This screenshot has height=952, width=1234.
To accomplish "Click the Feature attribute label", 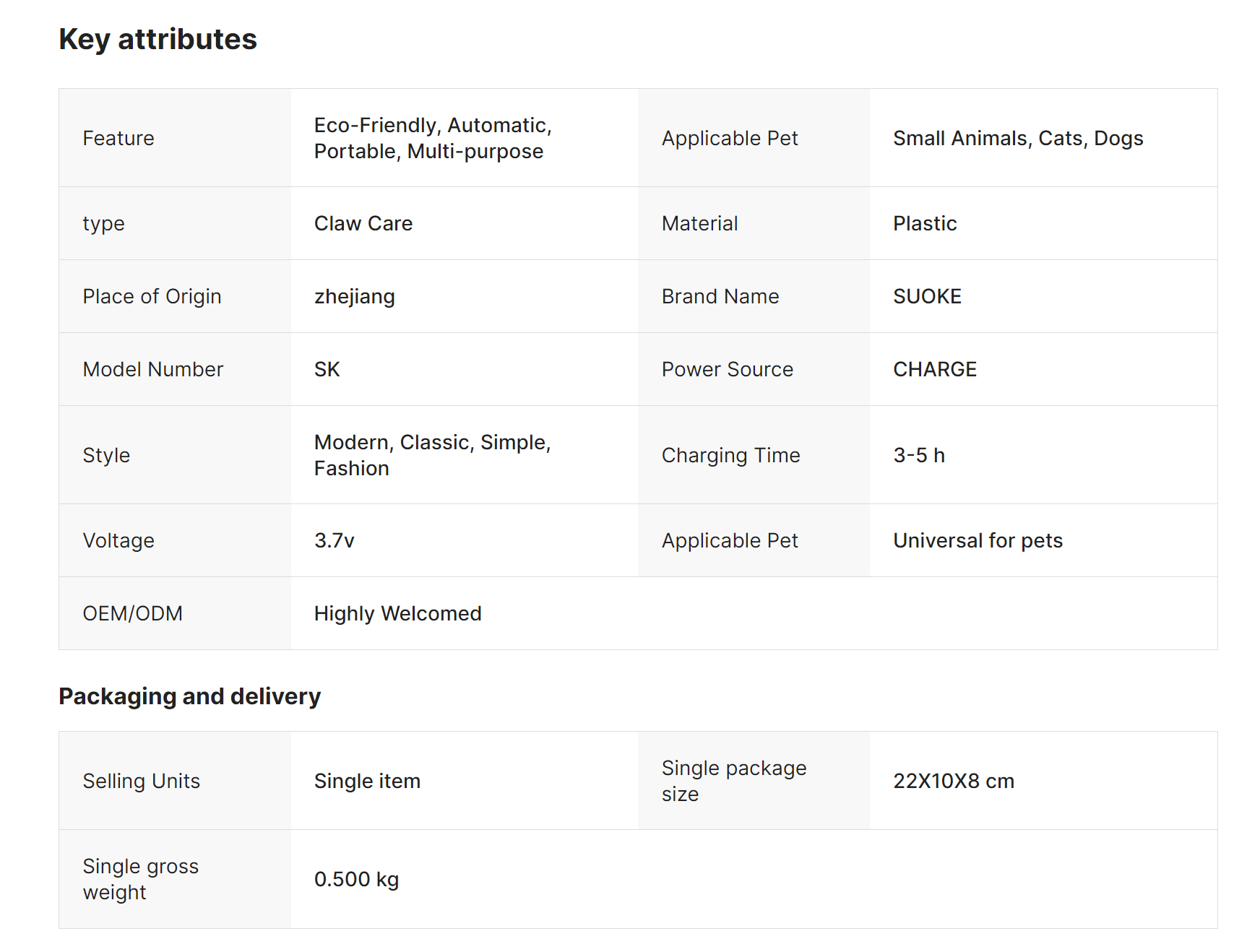I will point(118,138).
